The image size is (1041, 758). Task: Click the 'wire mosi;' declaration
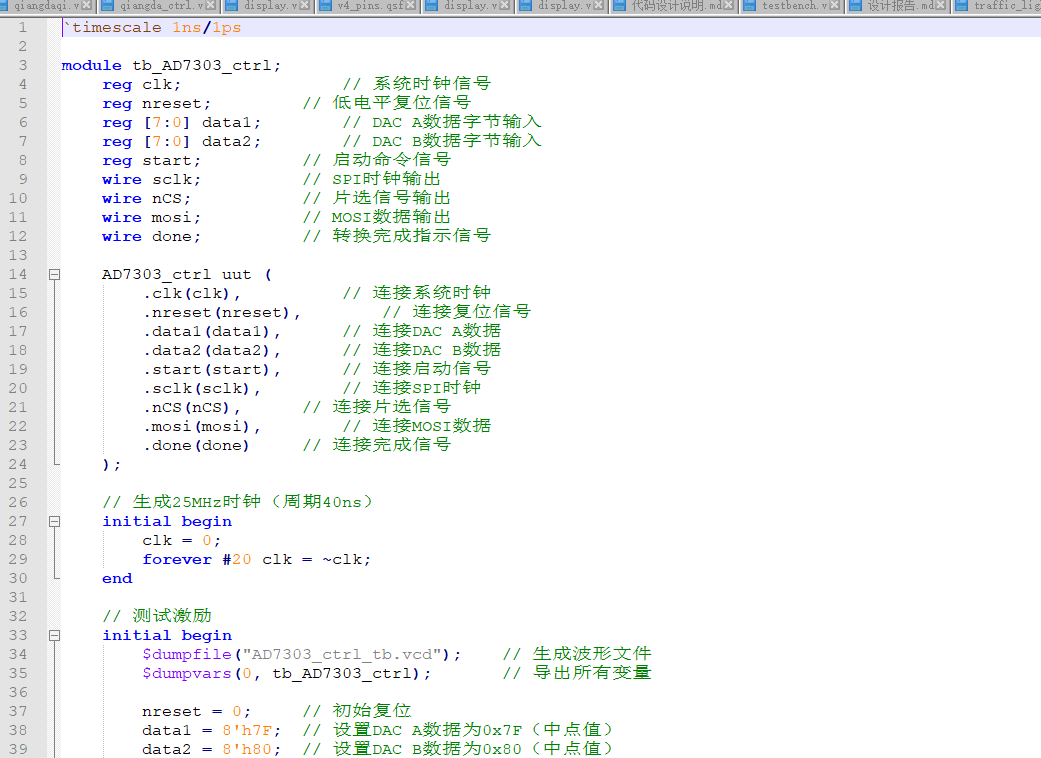pyautogui.click(x=151, y=218)
